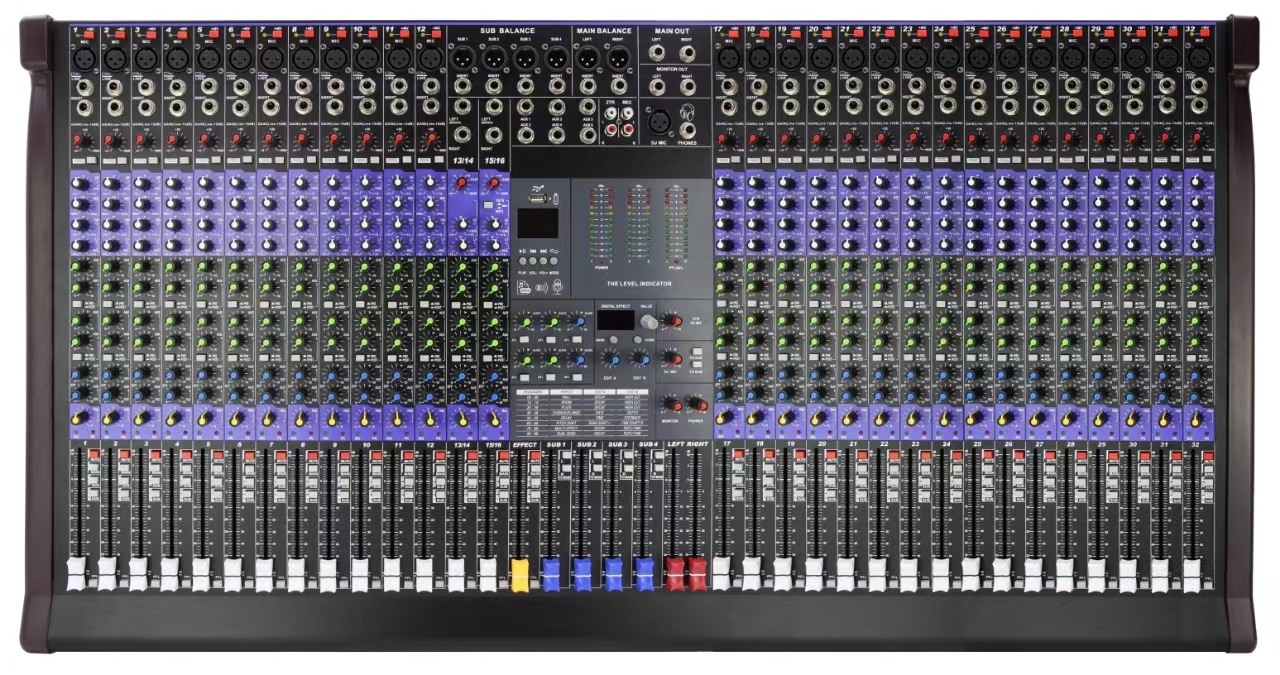Click the DJ MIC XLR input
This screenshot has width=1280, height=675.
tap(657, 120)
